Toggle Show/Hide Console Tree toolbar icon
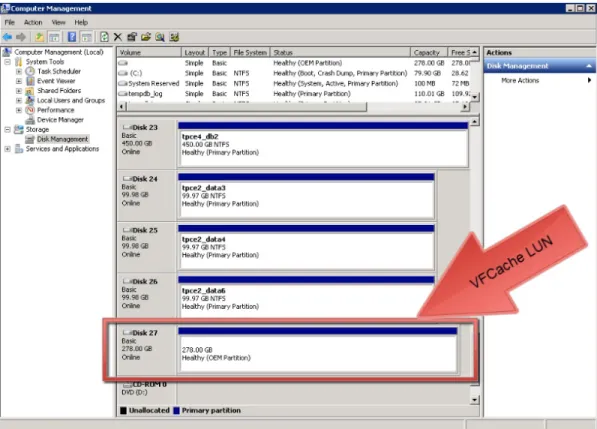Image resolution: width=597 pixels, height=429 pixels. tap(54, 37)
